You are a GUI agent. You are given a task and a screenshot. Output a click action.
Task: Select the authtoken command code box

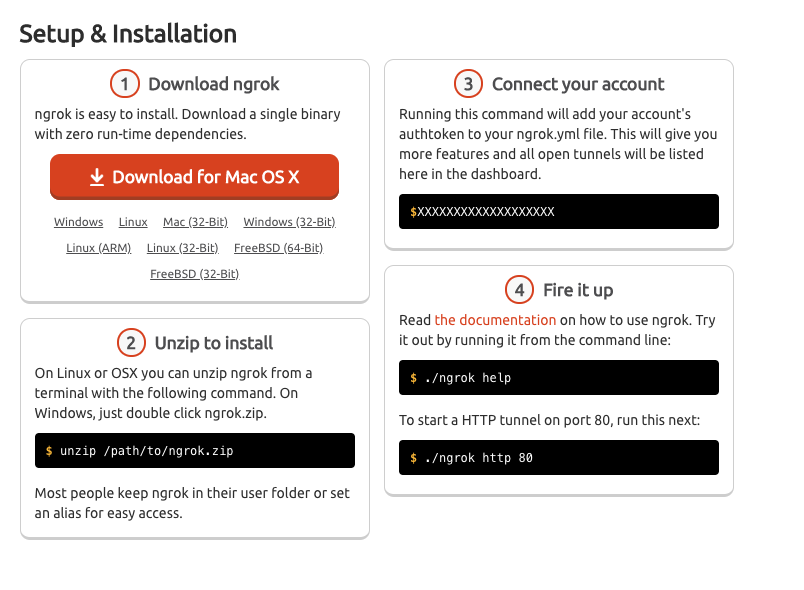click(559, 212)
